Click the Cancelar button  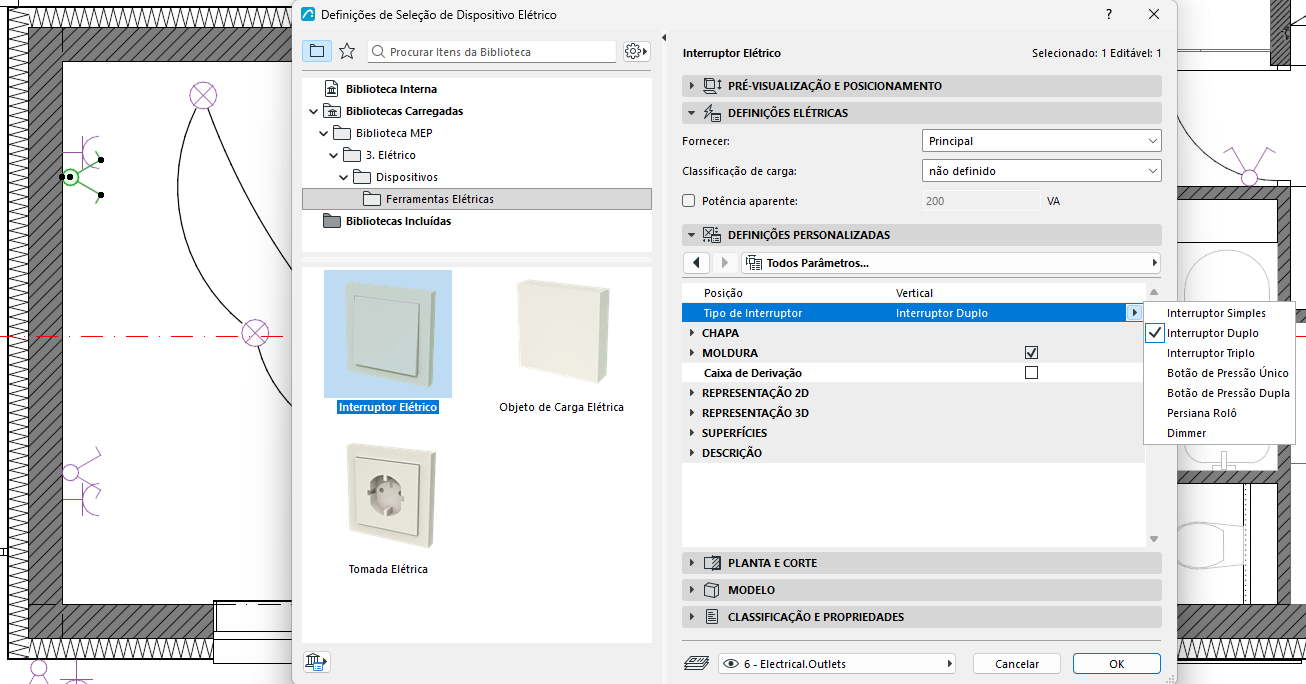1017,663
